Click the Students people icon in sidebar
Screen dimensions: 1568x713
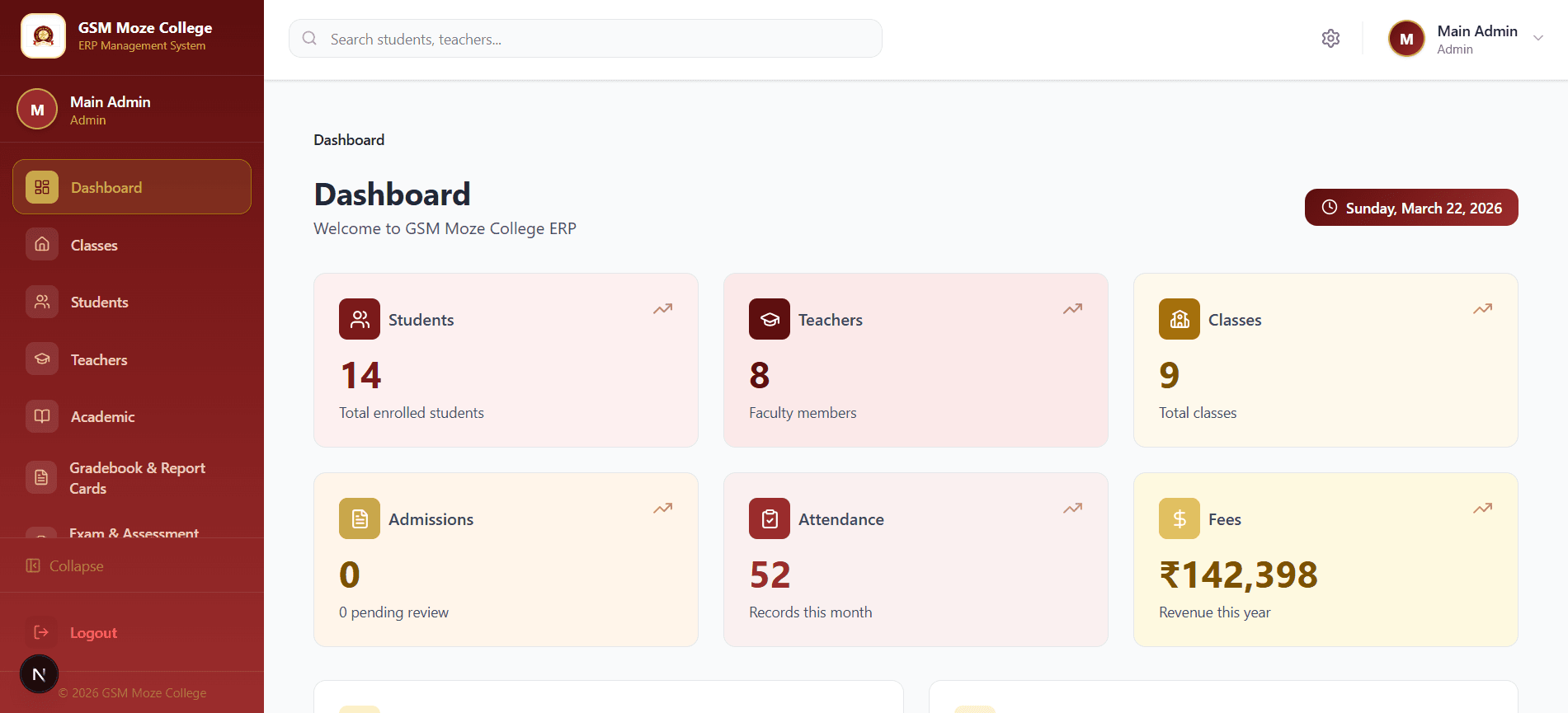click(x=41, y=302)
